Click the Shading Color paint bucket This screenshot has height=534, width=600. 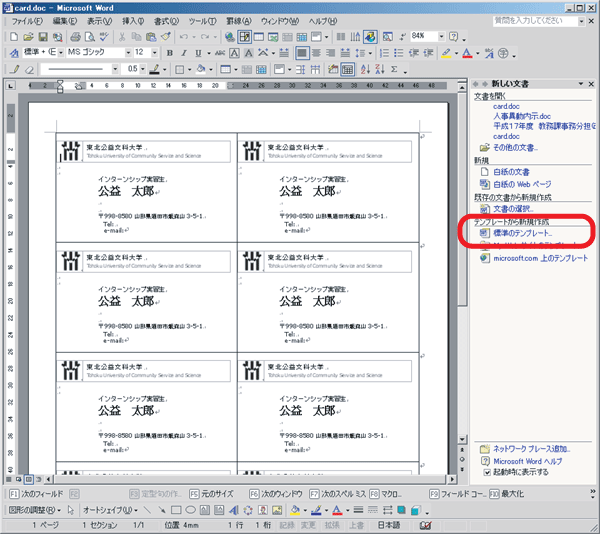click(x=201, y=69)
